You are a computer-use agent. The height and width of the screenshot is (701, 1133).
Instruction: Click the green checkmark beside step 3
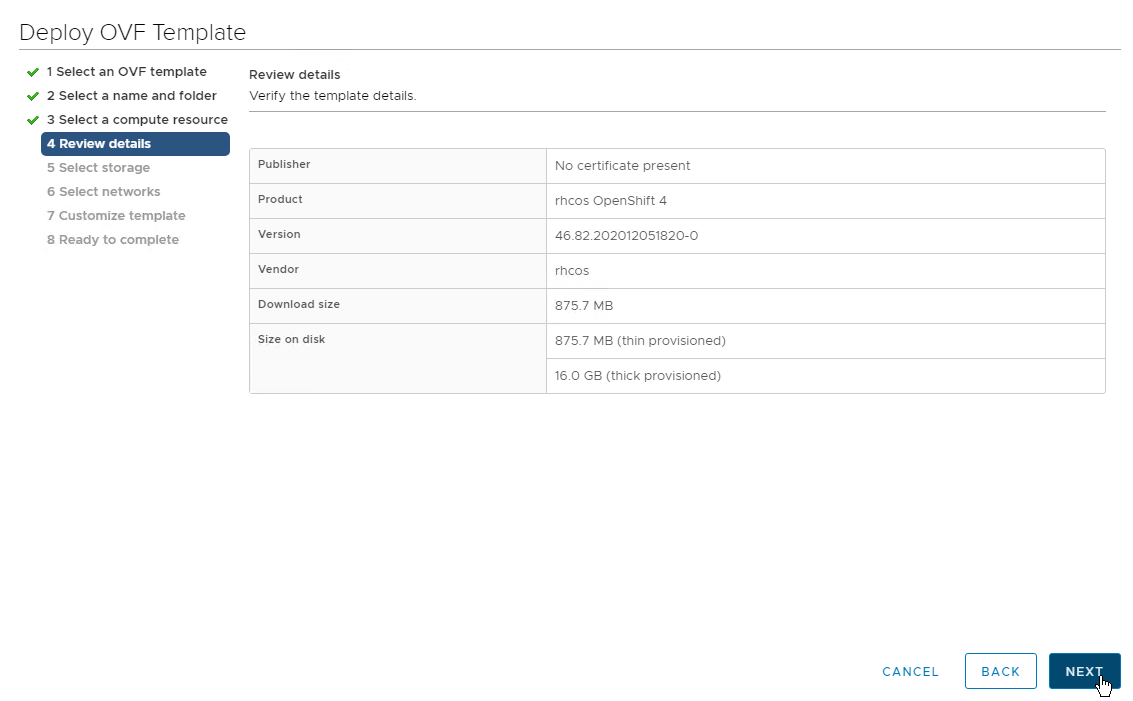point(33,120)
